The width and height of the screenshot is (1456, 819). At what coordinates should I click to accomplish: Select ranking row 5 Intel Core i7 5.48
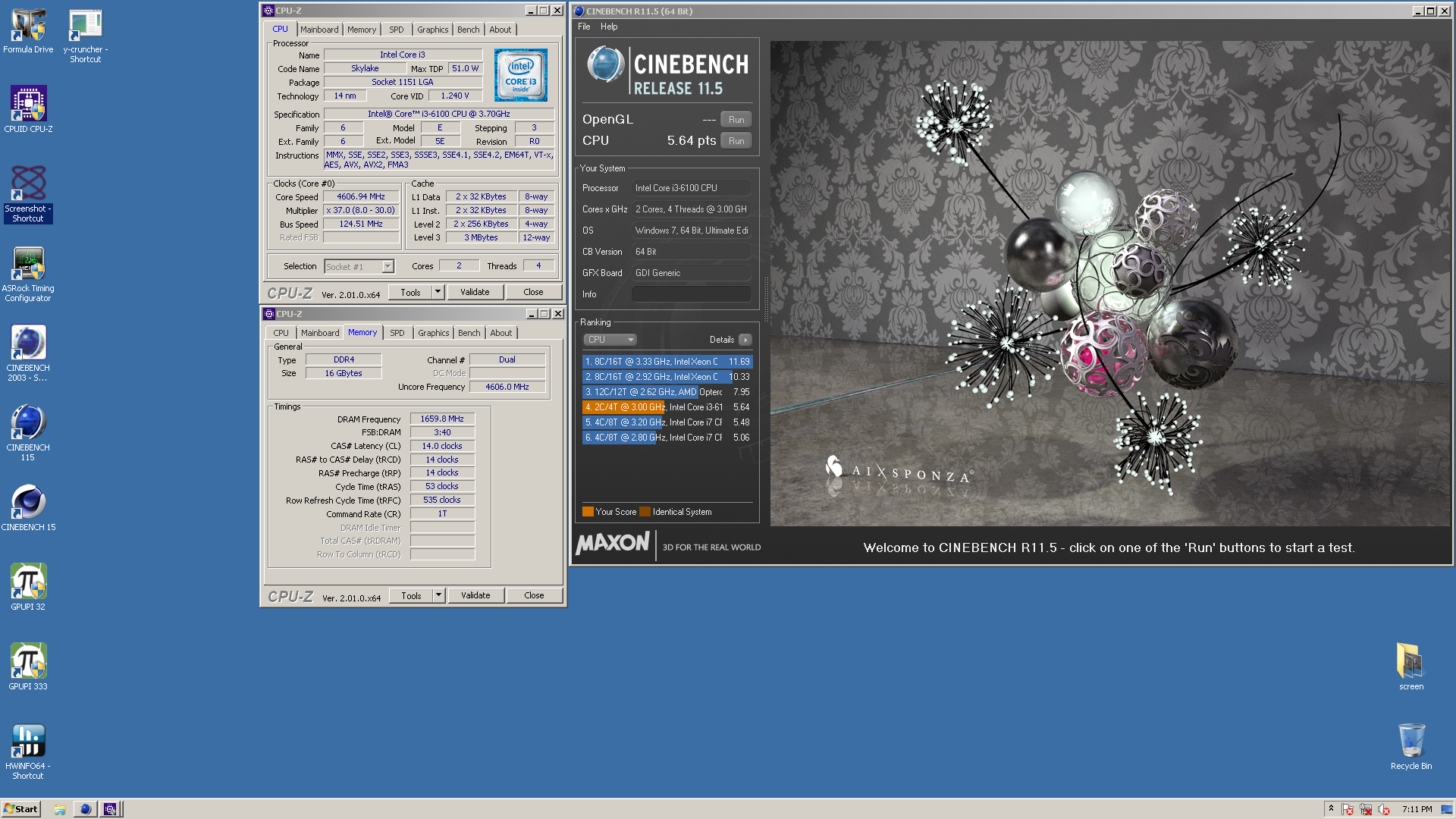[667, 422]
